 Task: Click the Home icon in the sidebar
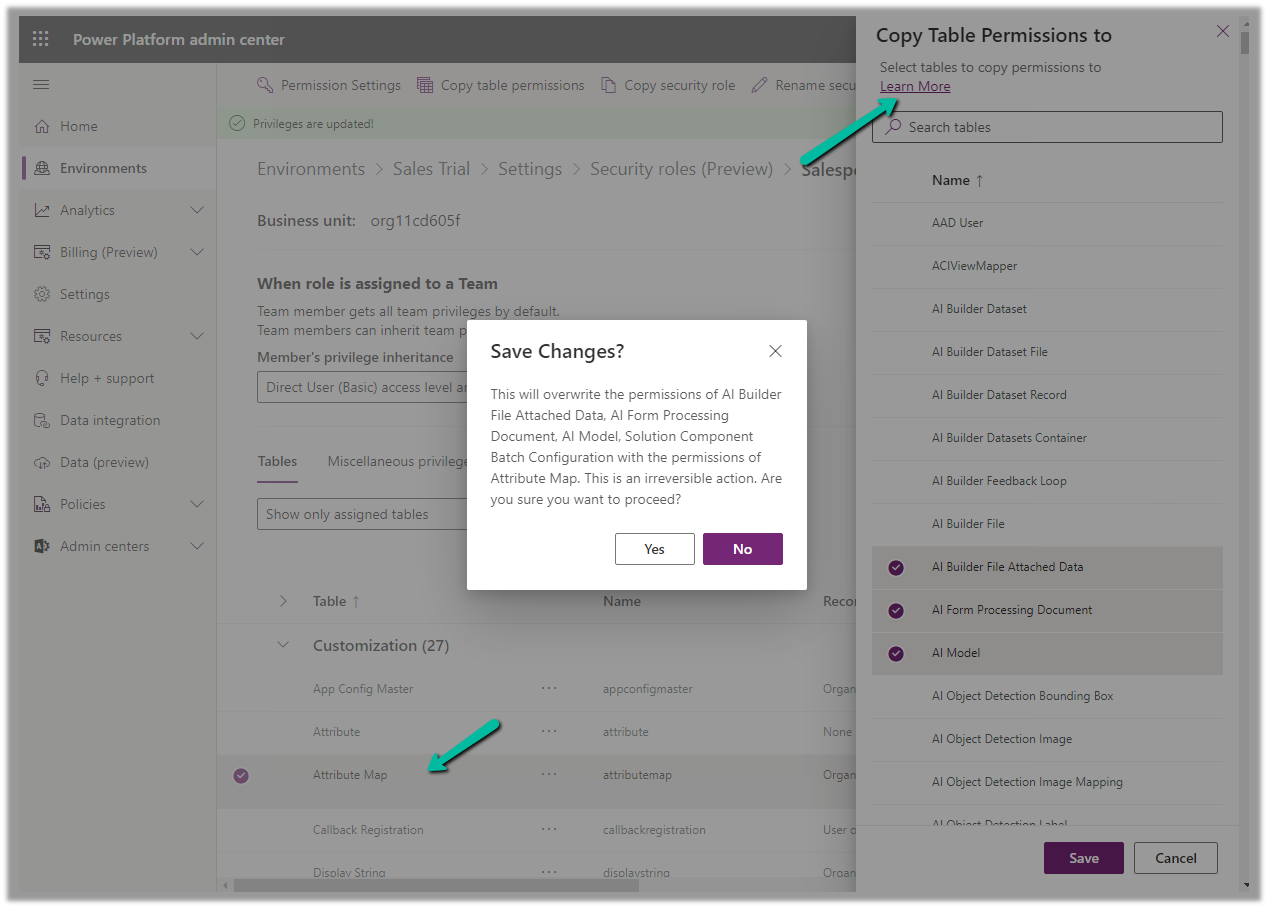[42, 126]
